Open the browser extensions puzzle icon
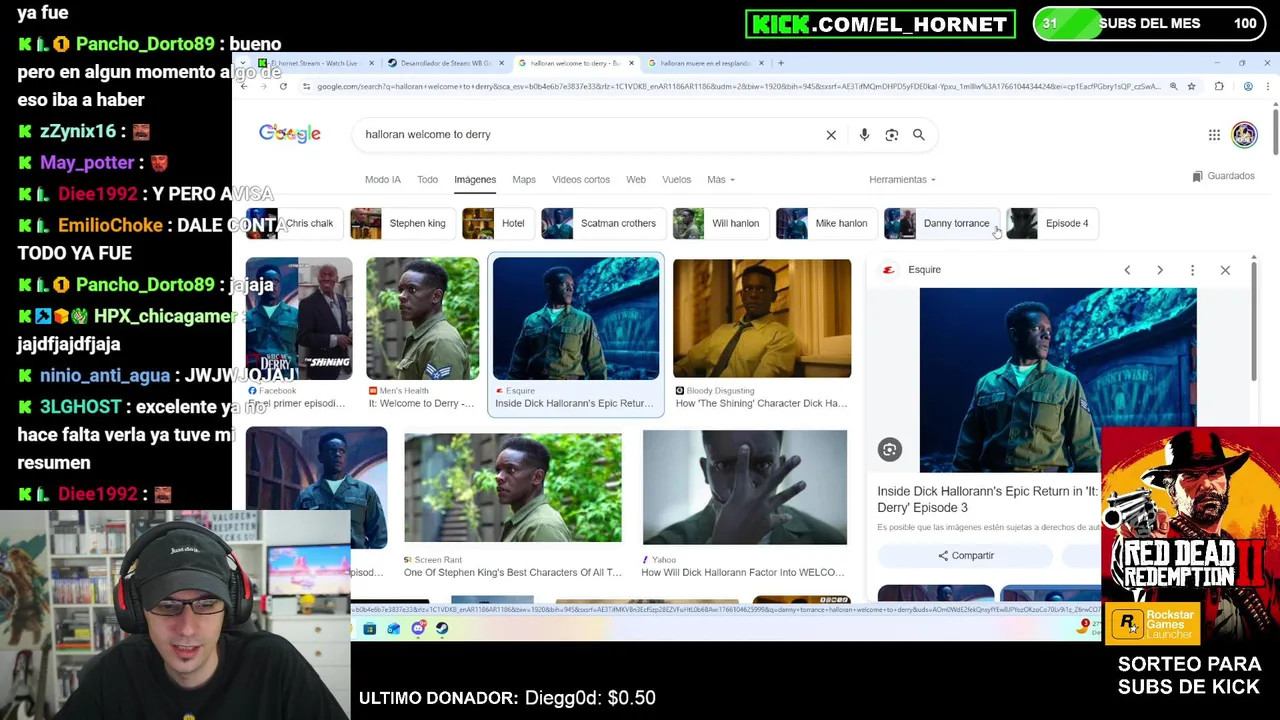 [1219, 87]
